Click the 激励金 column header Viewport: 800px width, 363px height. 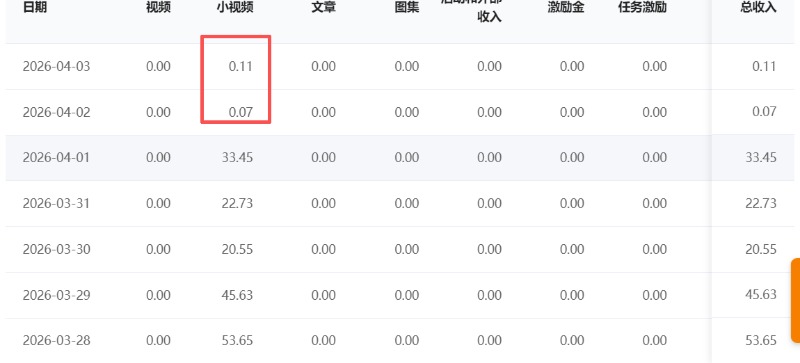[x=566, y=8]
